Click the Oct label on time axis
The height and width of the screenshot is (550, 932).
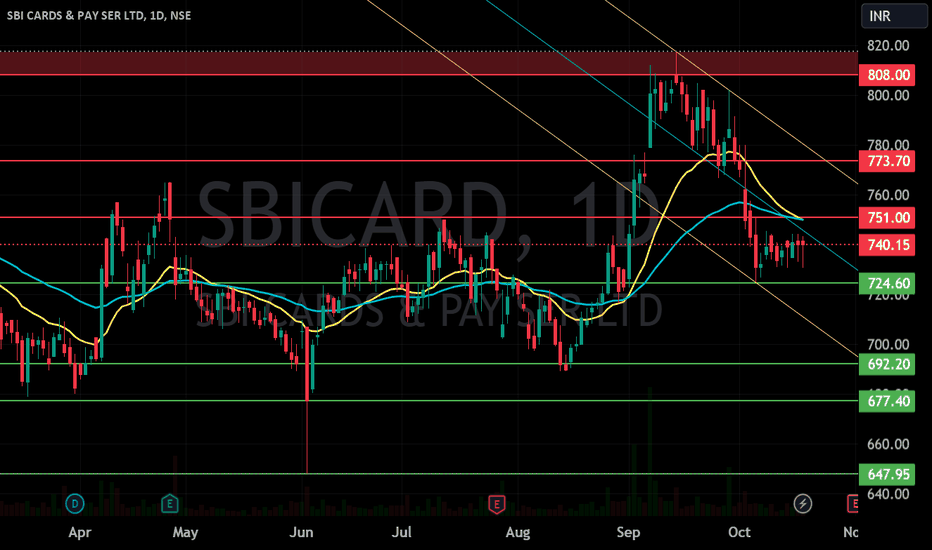739,533
